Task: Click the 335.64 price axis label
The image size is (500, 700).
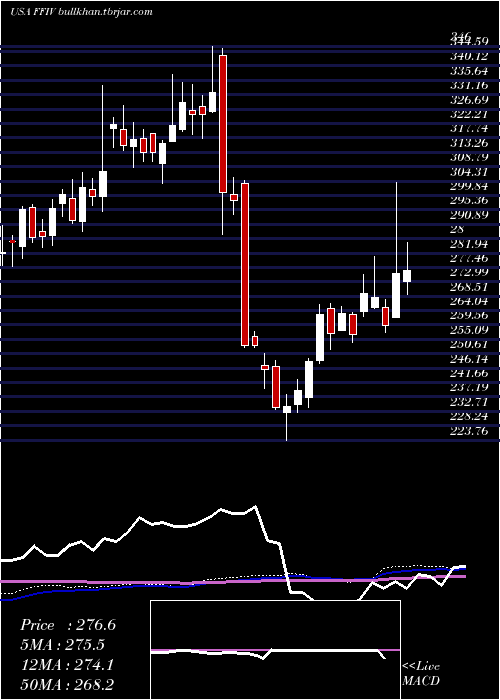Action: [469, 71]
